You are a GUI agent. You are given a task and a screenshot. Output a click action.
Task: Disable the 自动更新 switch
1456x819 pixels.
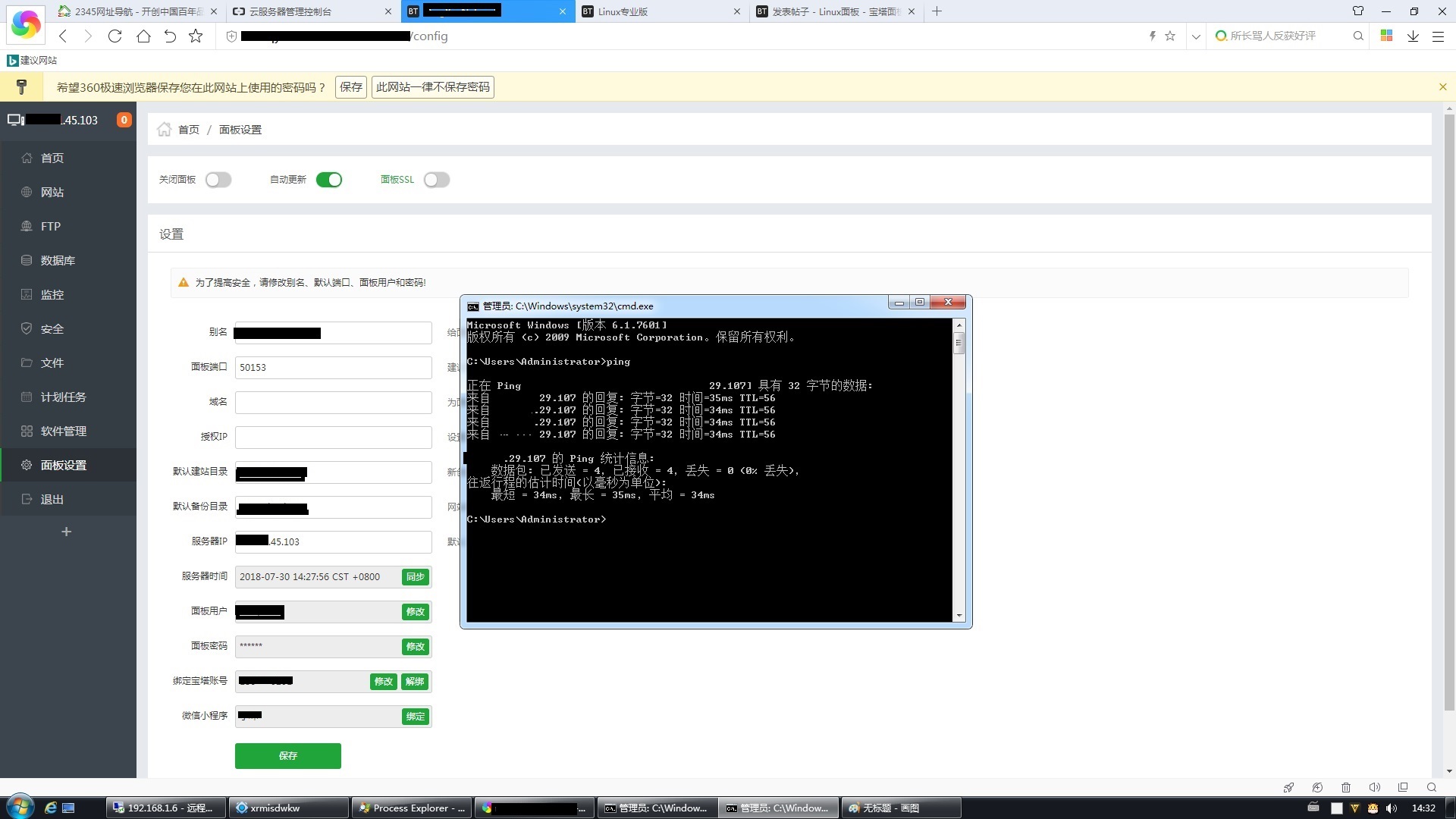click(329, 180)
